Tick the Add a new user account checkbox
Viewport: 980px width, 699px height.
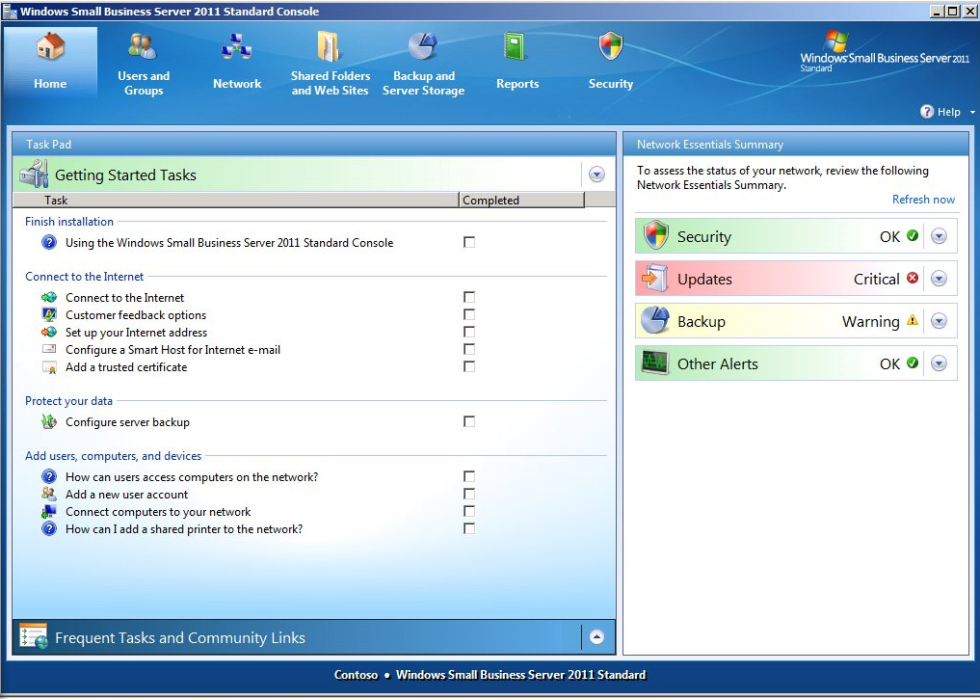[469, 494]
